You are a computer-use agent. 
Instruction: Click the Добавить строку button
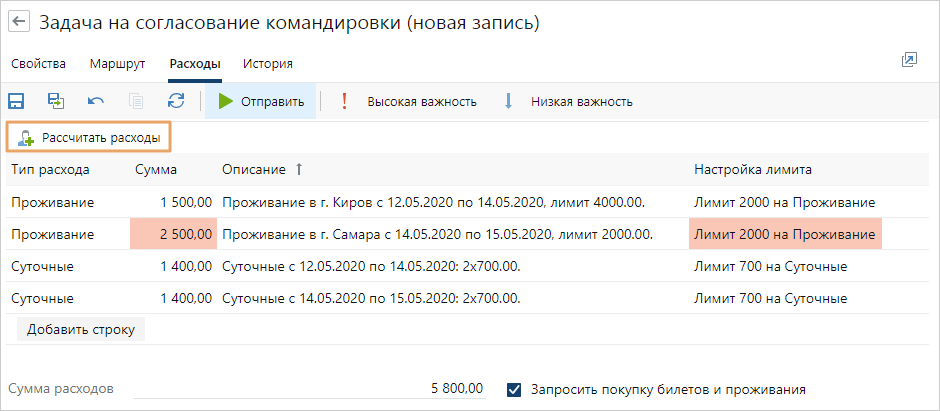(81, 329)
